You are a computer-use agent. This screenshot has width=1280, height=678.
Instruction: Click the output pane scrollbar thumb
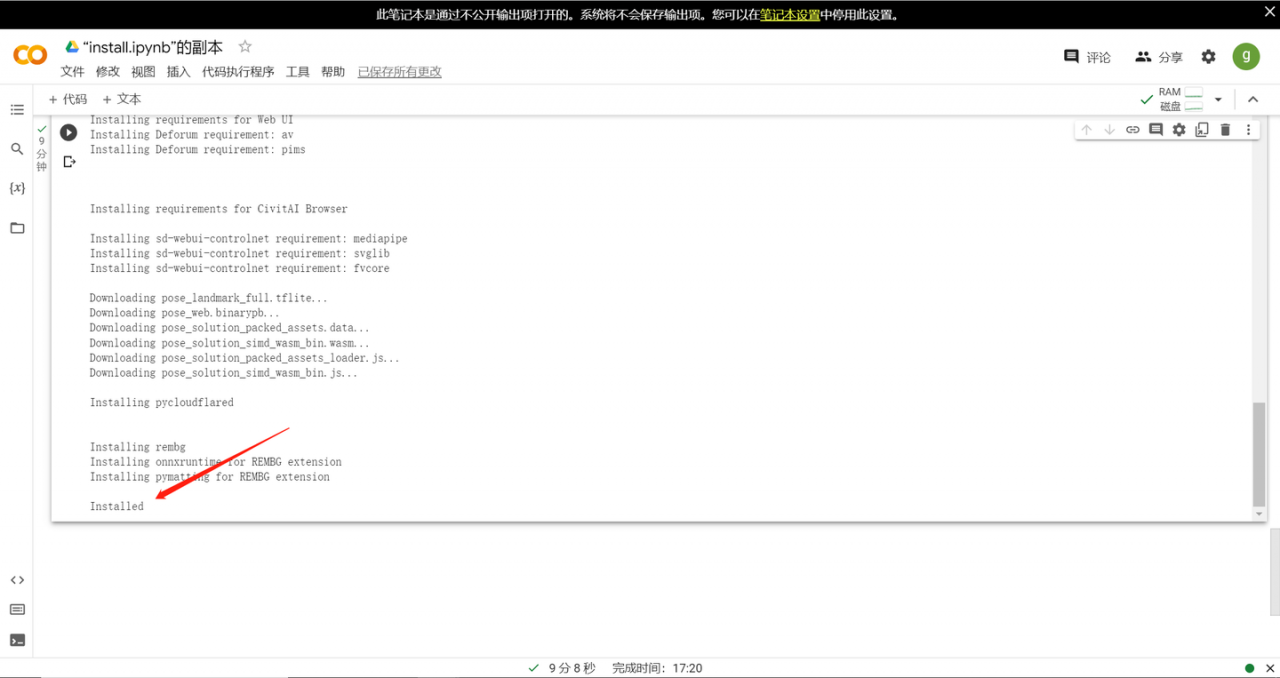(1259, 454)
